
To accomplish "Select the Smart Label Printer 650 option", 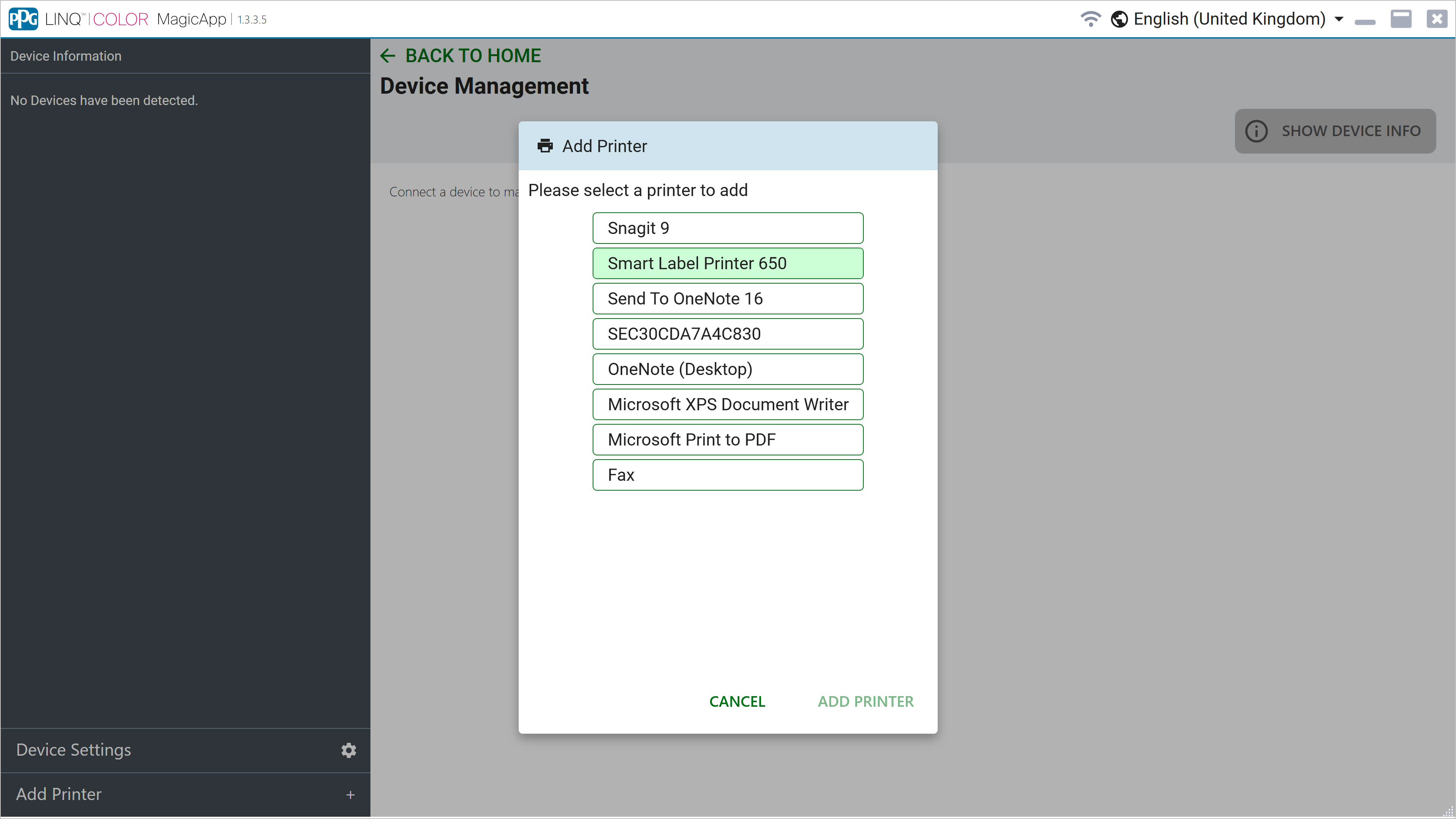I will (728, 264).
